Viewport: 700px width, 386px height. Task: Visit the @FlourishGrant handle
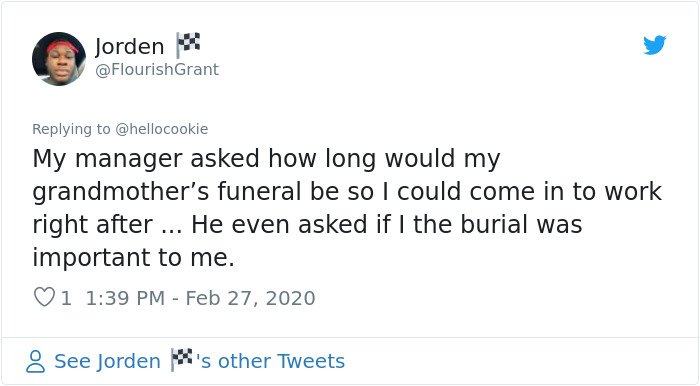point(157,70)
